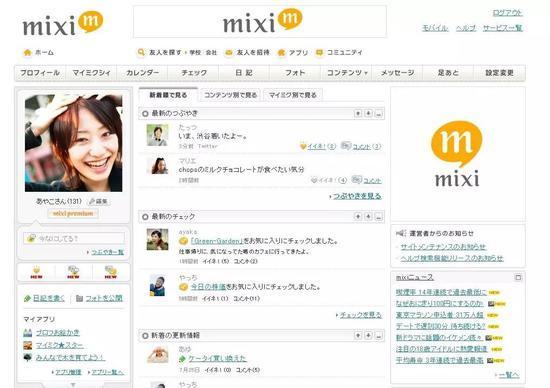
Task: Click the みんなで木を育てよう tree icon
Action: point(27,357)
